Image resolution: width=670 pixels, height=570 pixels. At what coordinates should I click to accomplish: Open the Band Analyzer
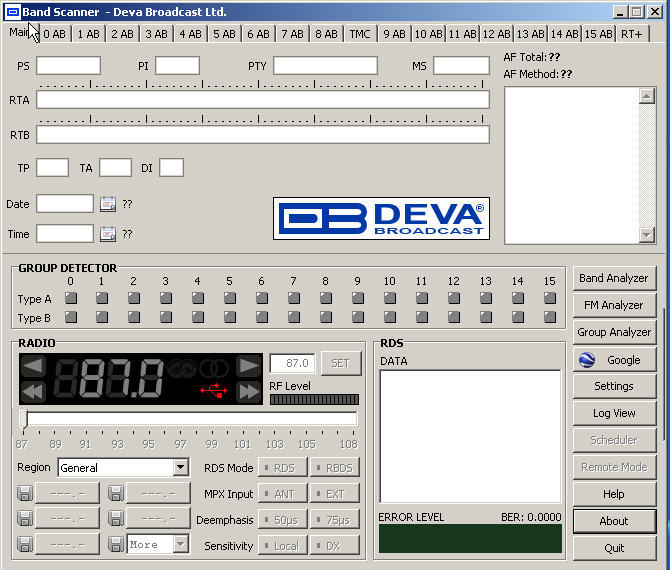point(614,278)
